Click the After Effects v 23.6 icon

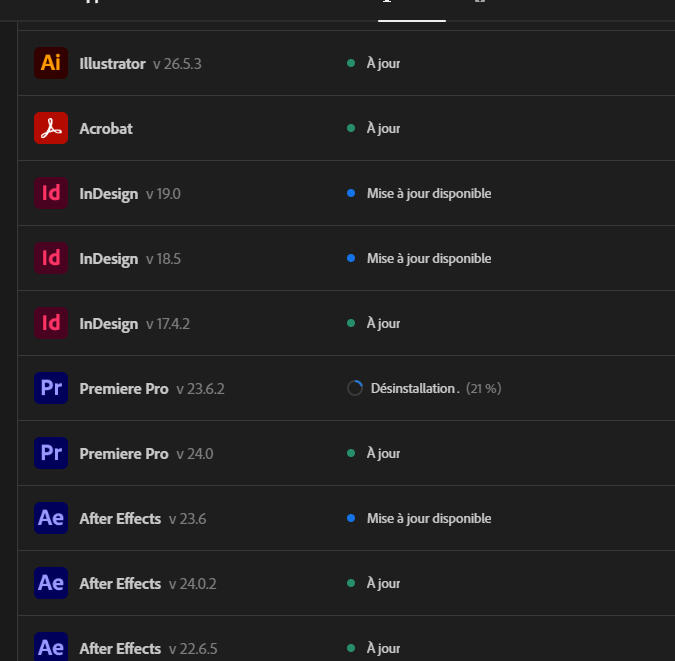coord(51,518)
